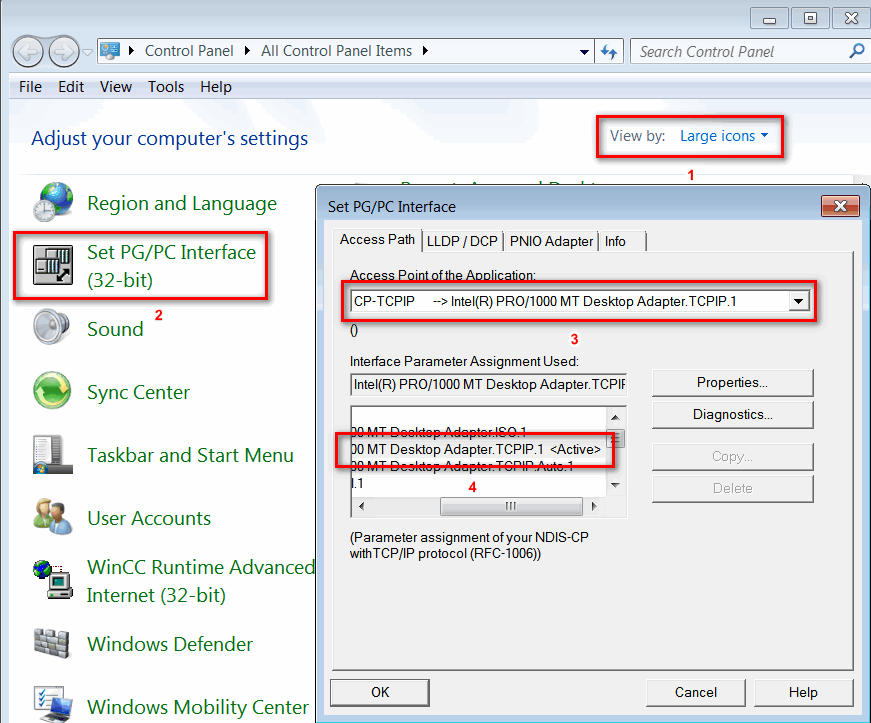The height and width of the screenshot is (723, 871).
Task: Open the View menu
Action: (116, 87)
